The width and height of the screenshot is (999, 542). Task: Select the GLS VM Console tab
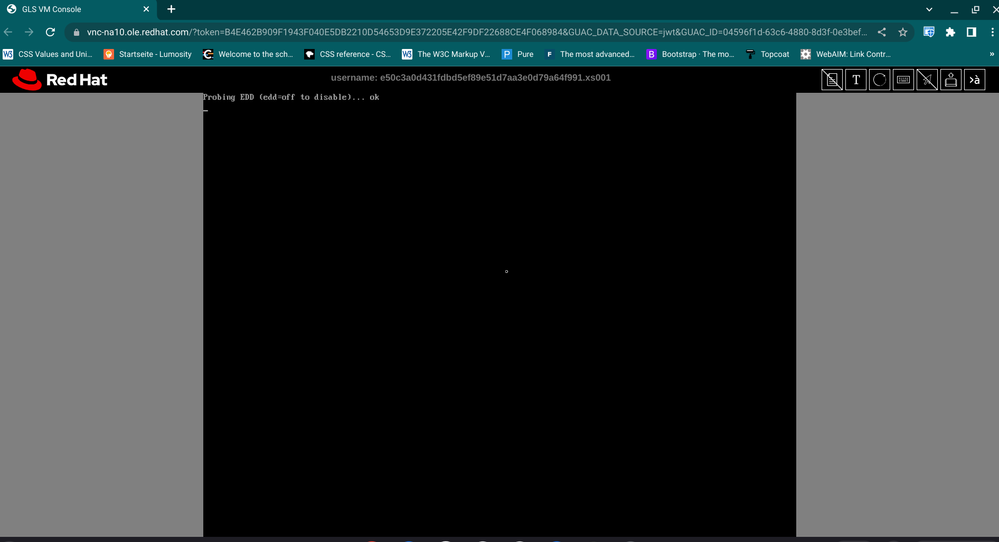[x=75, y=9]
